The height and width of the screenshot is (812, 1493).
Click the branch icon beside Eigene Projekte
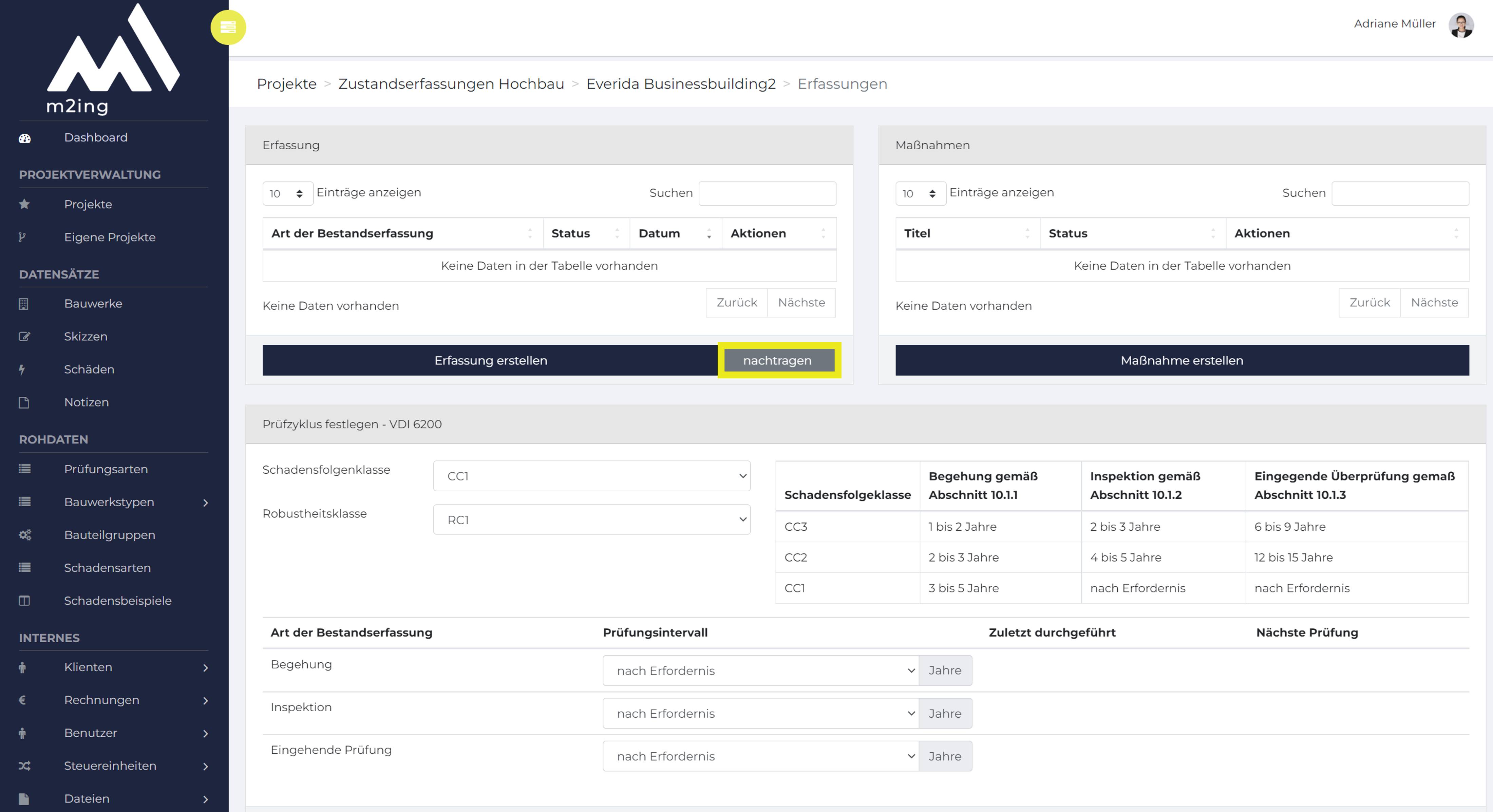coord(22,237)
